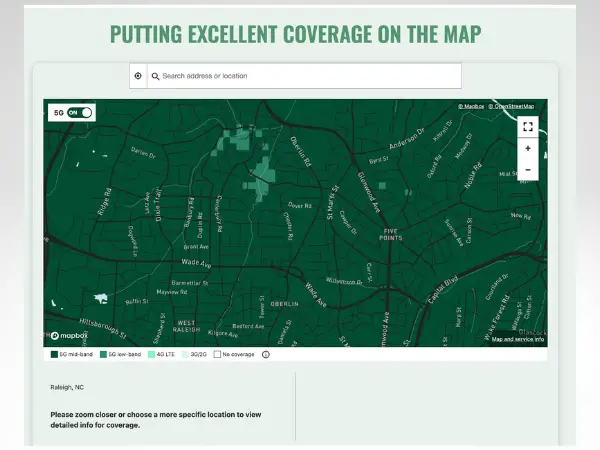Turn off the 5G toggle switch
This screenshot has width=600, height=450.
coord(80,113)
